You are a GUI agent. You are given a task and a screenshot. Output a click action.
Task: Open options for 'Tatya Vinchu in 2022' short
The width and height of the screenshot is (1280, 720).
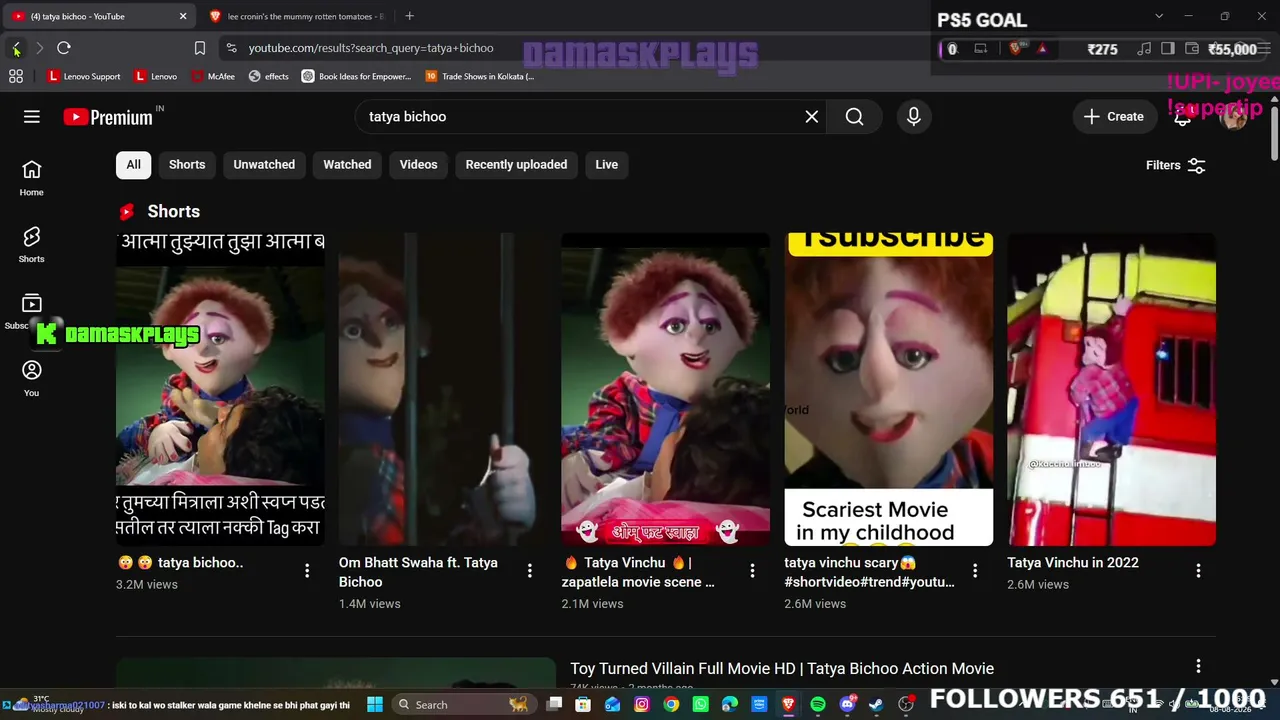tap(1198, 570)
